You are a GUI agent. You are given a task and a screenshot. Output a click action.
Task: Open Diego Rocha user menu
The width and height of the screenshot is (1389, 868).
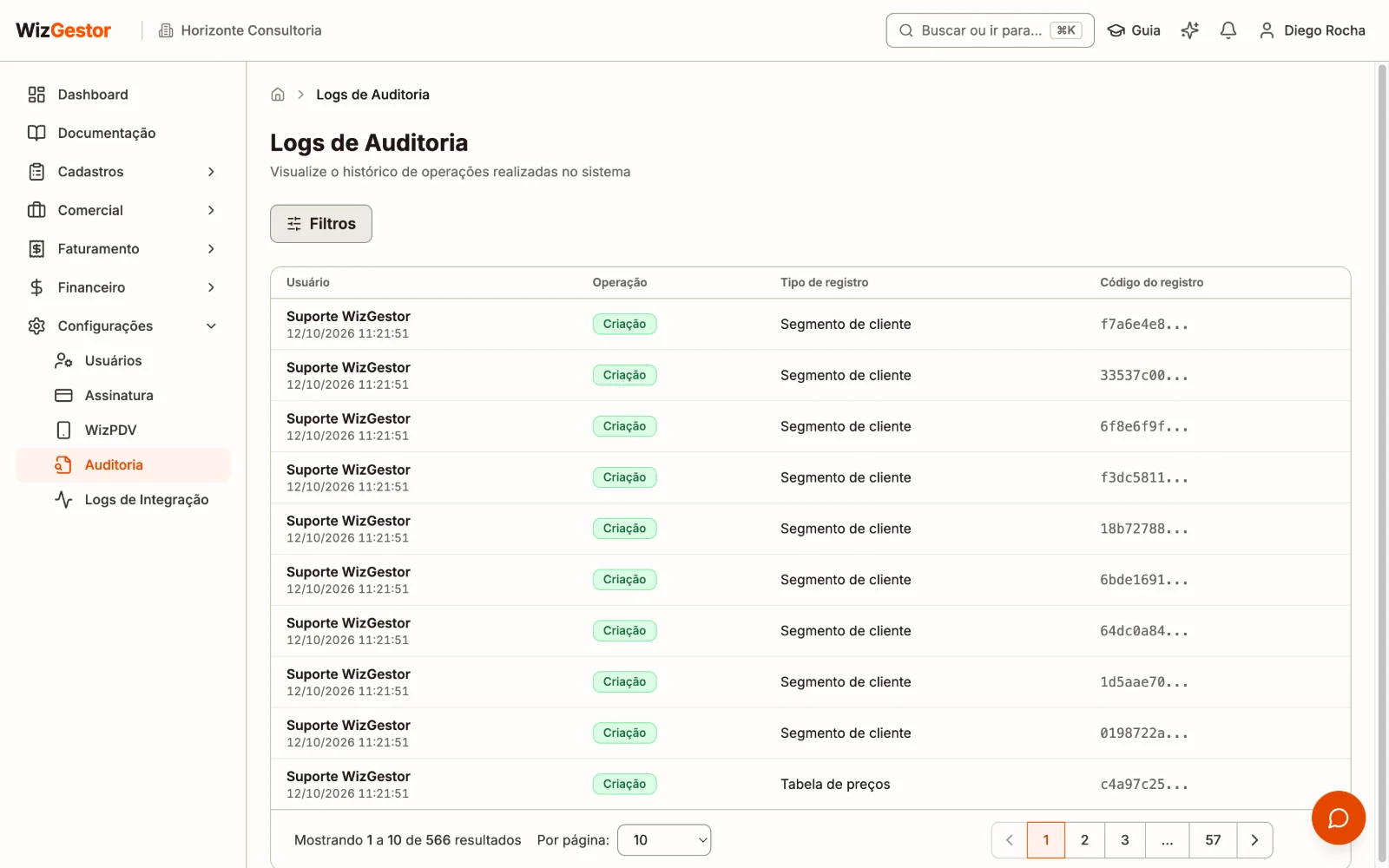(x=1312, y=30)
